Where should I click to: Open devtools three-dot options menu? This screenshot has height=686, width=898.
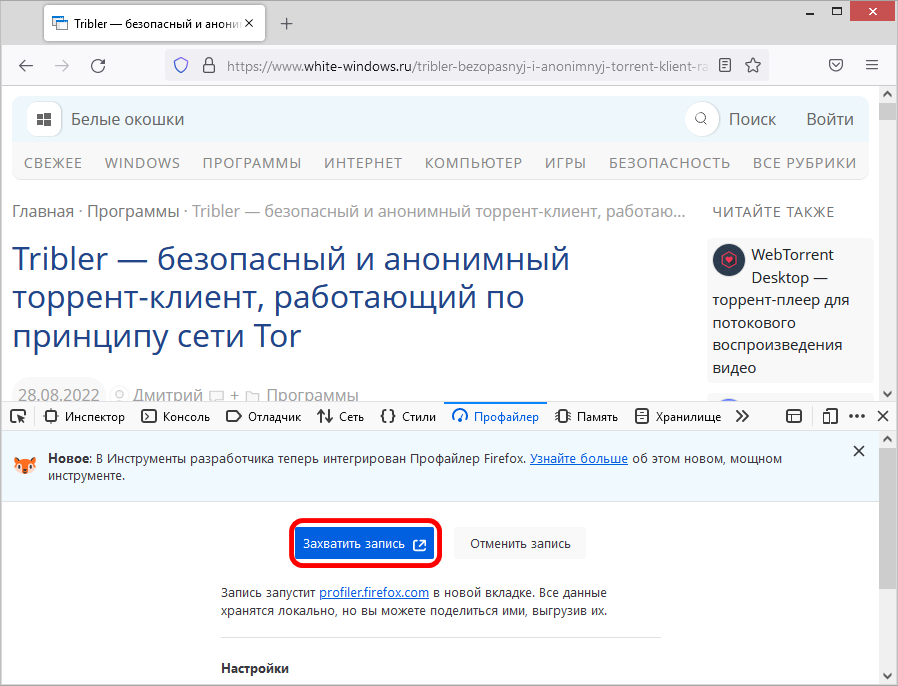point(857,416)
